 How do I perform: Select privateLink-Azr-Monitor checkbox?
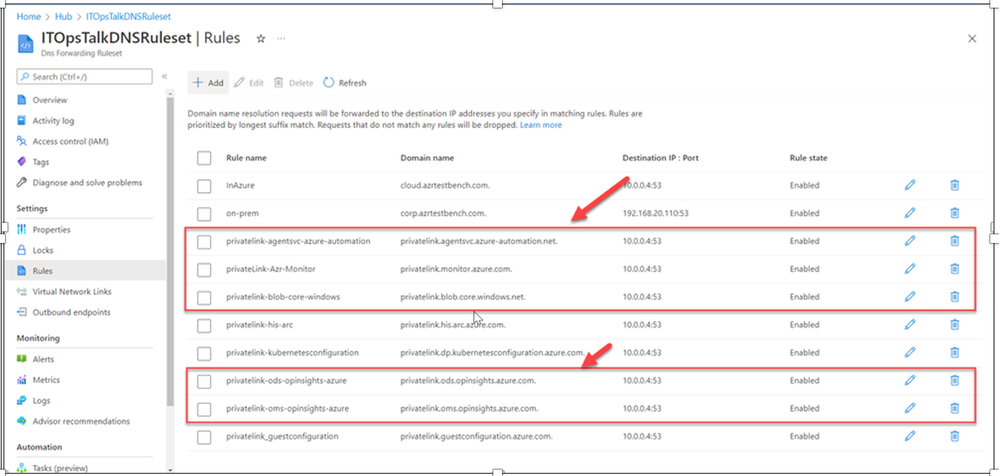click(x=204, y=270)
